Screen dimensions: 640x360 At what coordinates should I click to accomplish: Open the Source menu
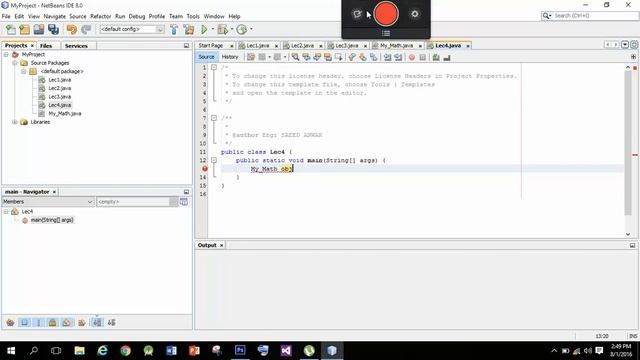coord(78,16)
